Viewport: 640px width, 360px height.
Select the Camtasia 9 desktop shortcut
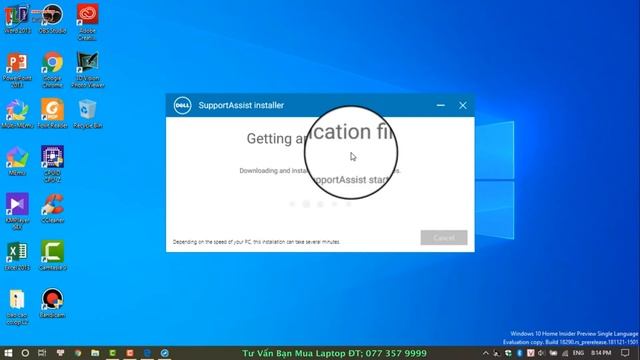point(52,256)
